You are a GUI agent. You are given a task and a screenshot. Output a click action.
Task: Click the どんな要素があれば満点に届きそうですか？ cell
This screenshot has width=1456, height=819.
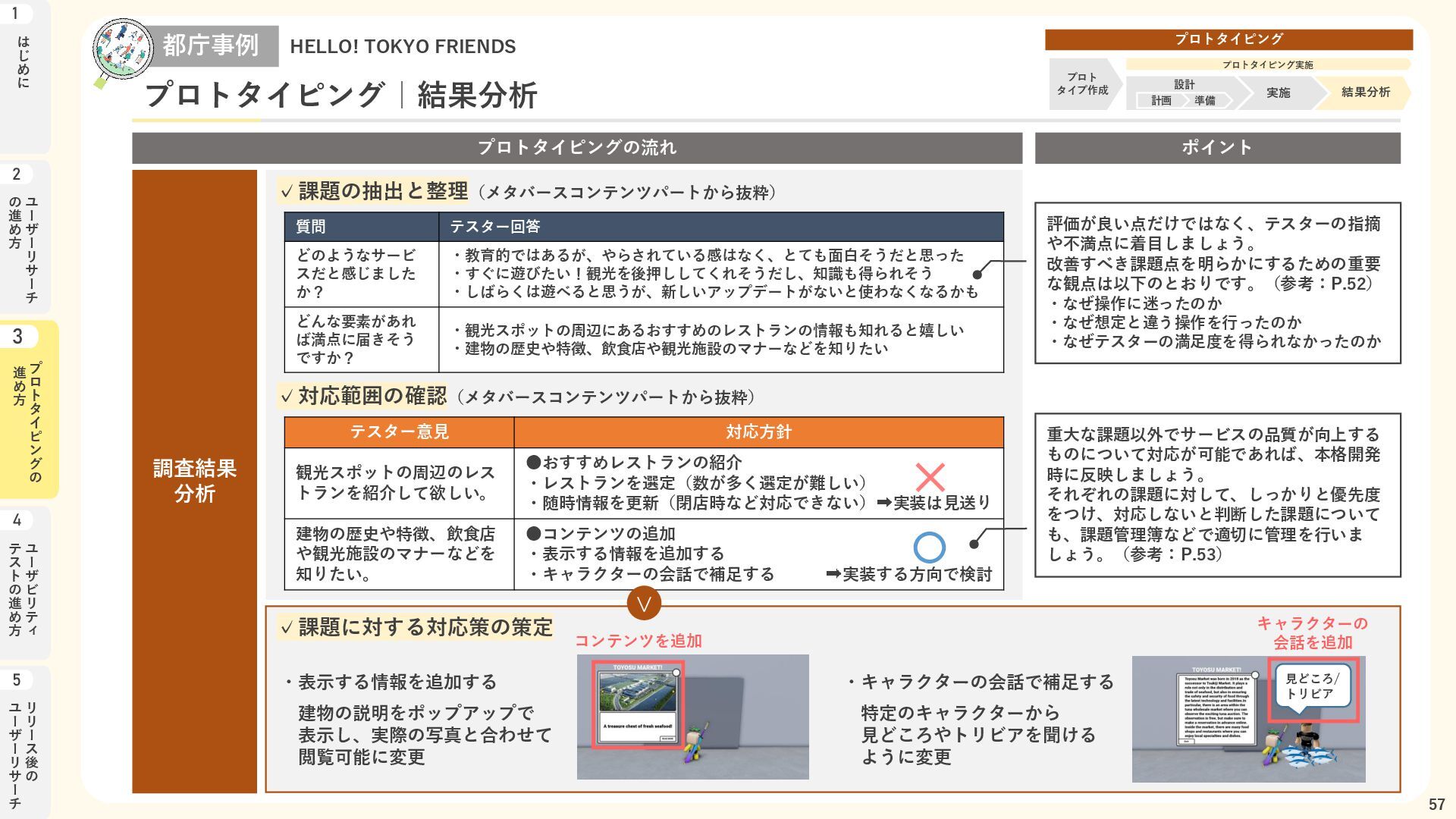click(x=362, y=340)
